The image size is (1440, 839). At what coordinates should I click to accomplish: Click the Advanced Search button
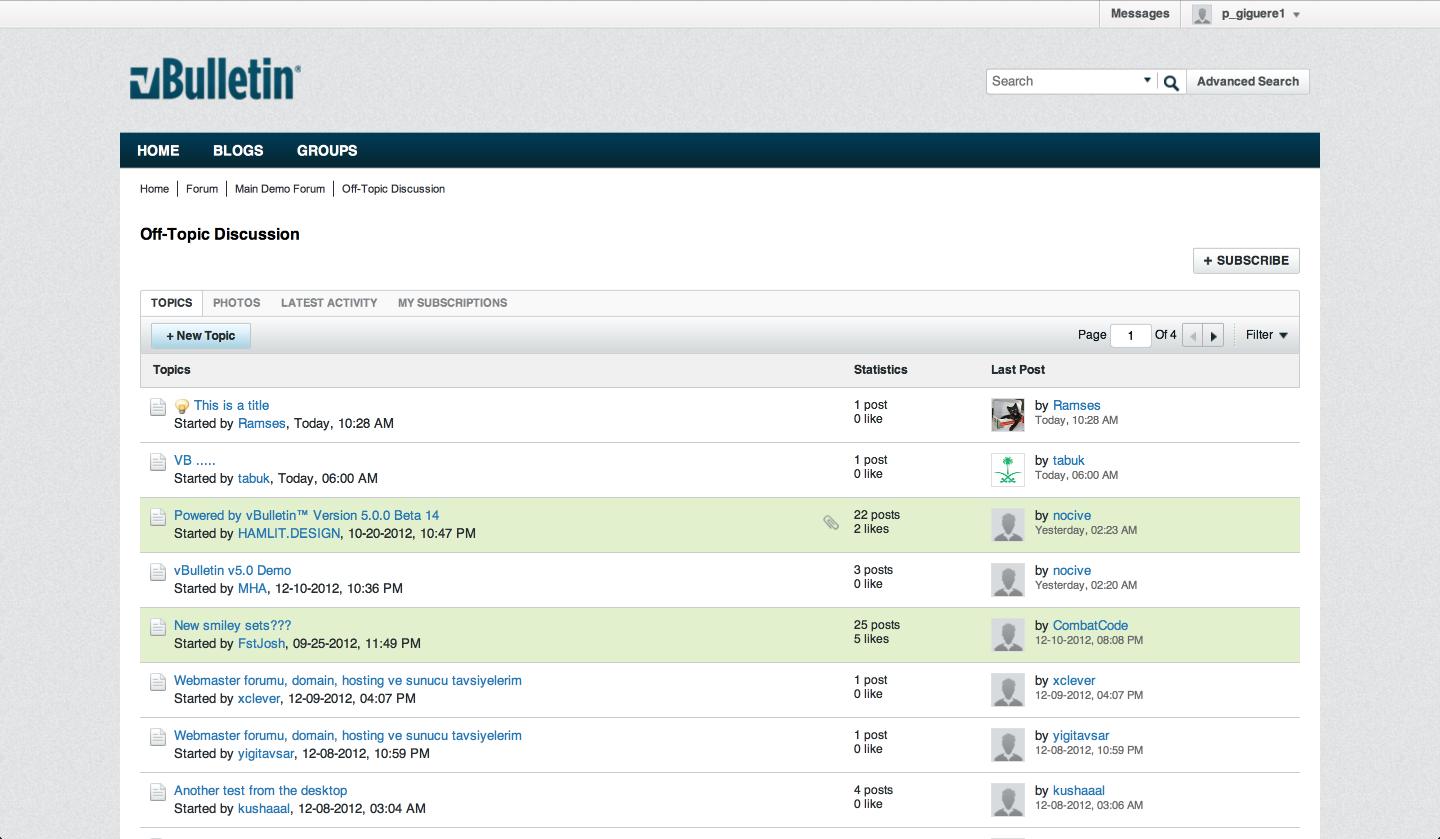pos(1248,82)
